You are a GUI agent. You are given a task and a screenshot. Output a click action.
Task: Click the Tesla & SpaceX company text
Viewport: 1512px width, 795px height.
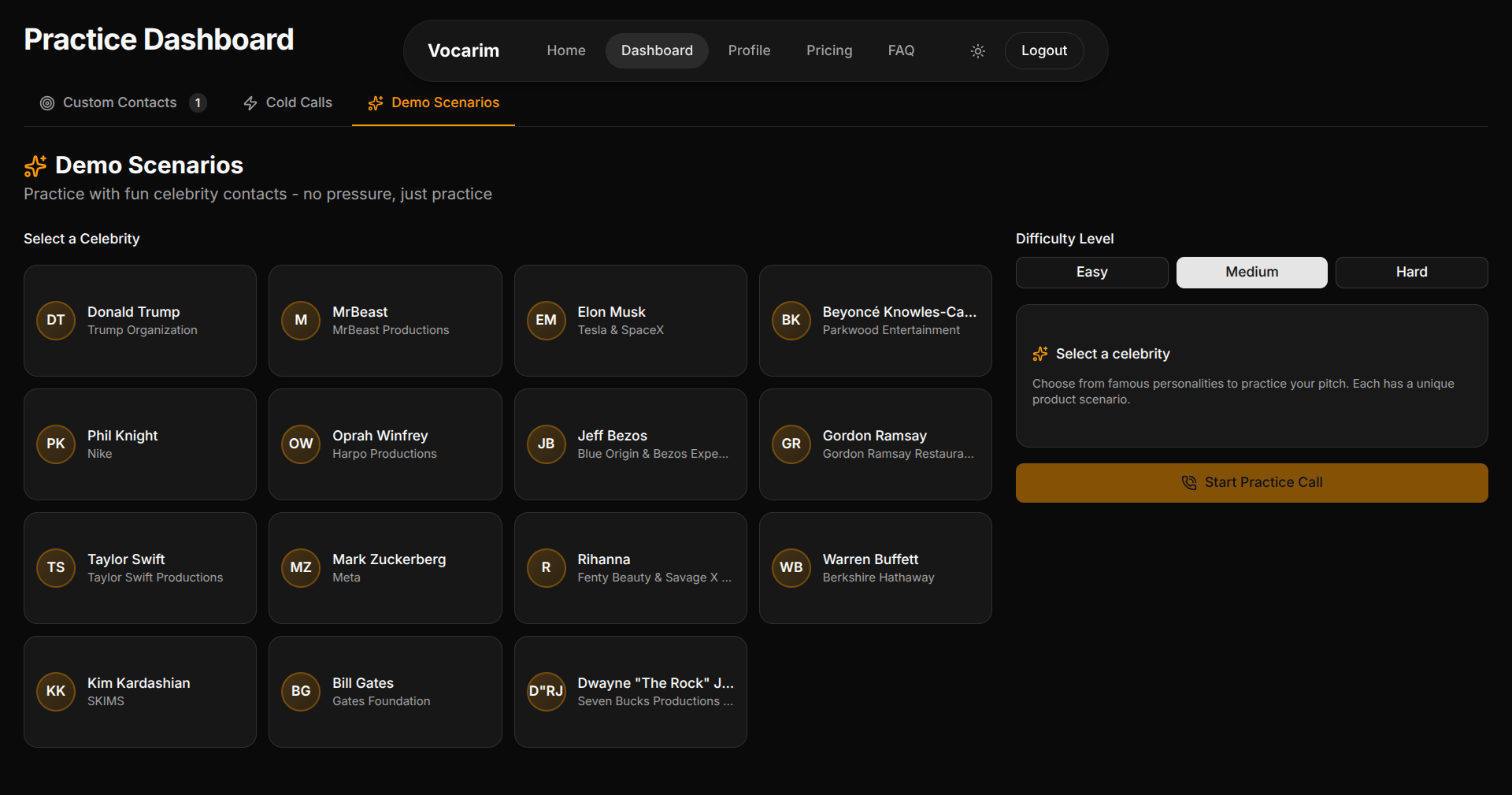621,330
